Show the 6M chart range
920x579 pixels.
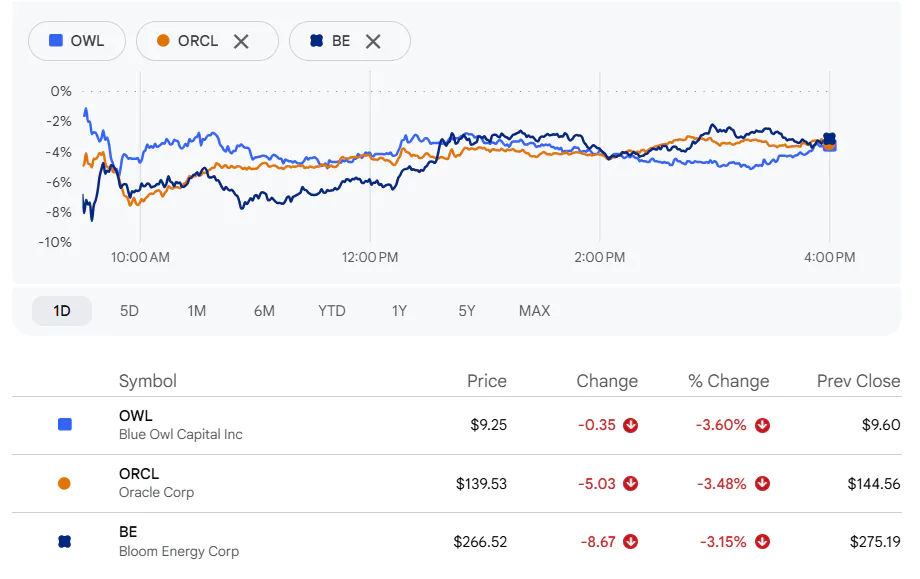pyautogui.click(x=264, y=311)
